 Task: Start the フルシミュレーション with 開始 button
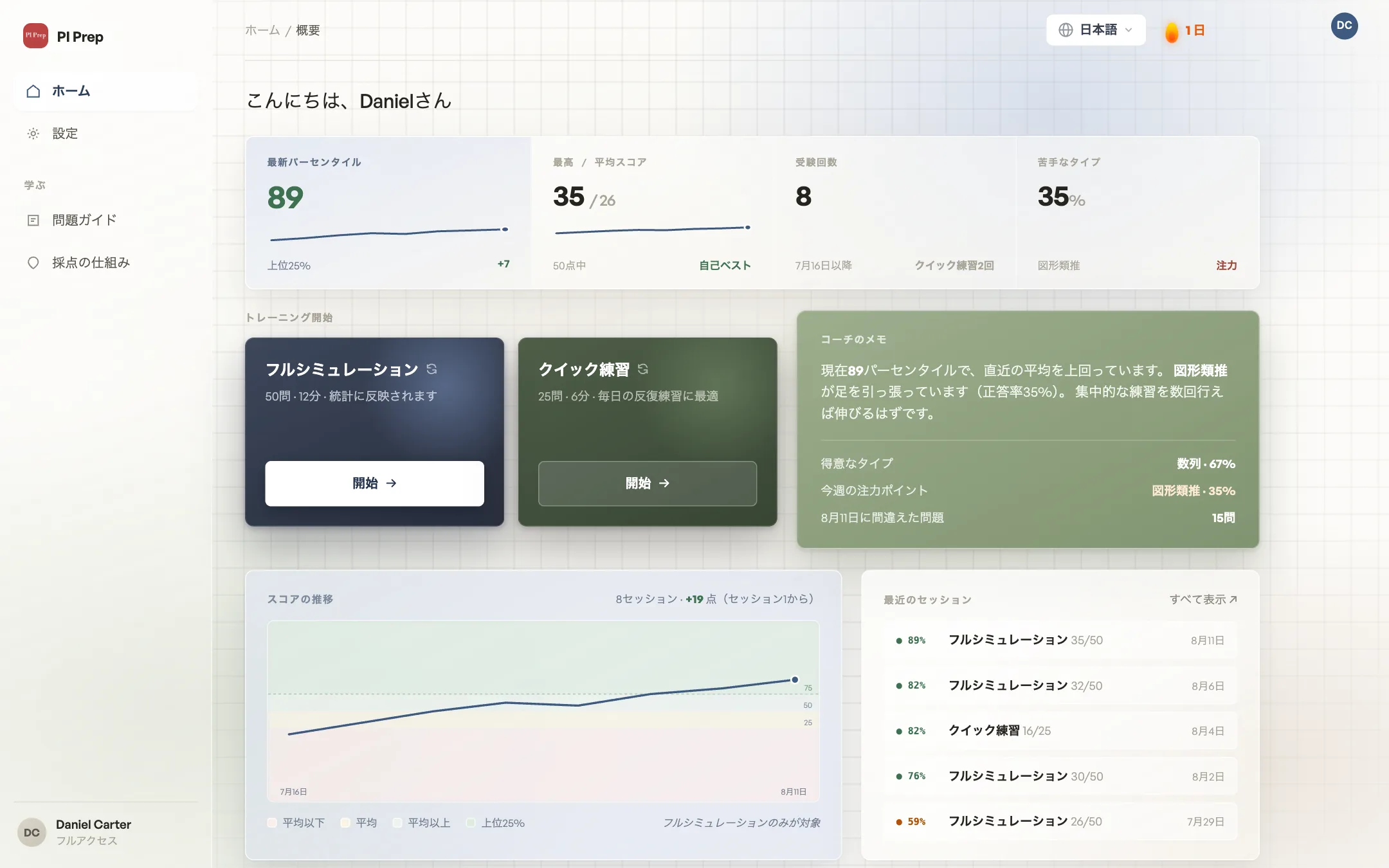(x=374, y=484)
